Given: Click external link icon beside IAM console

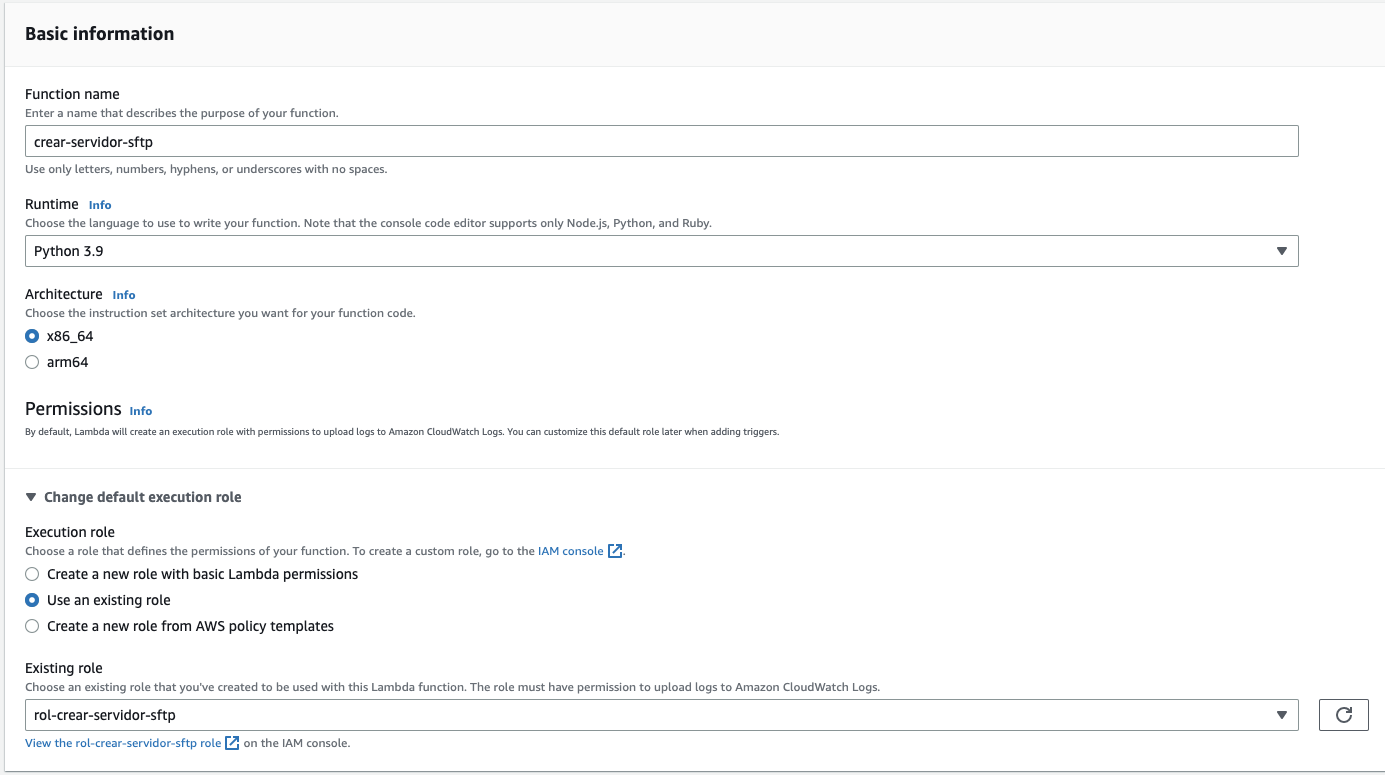Looking at the screenshot, I should pos(615,551).
